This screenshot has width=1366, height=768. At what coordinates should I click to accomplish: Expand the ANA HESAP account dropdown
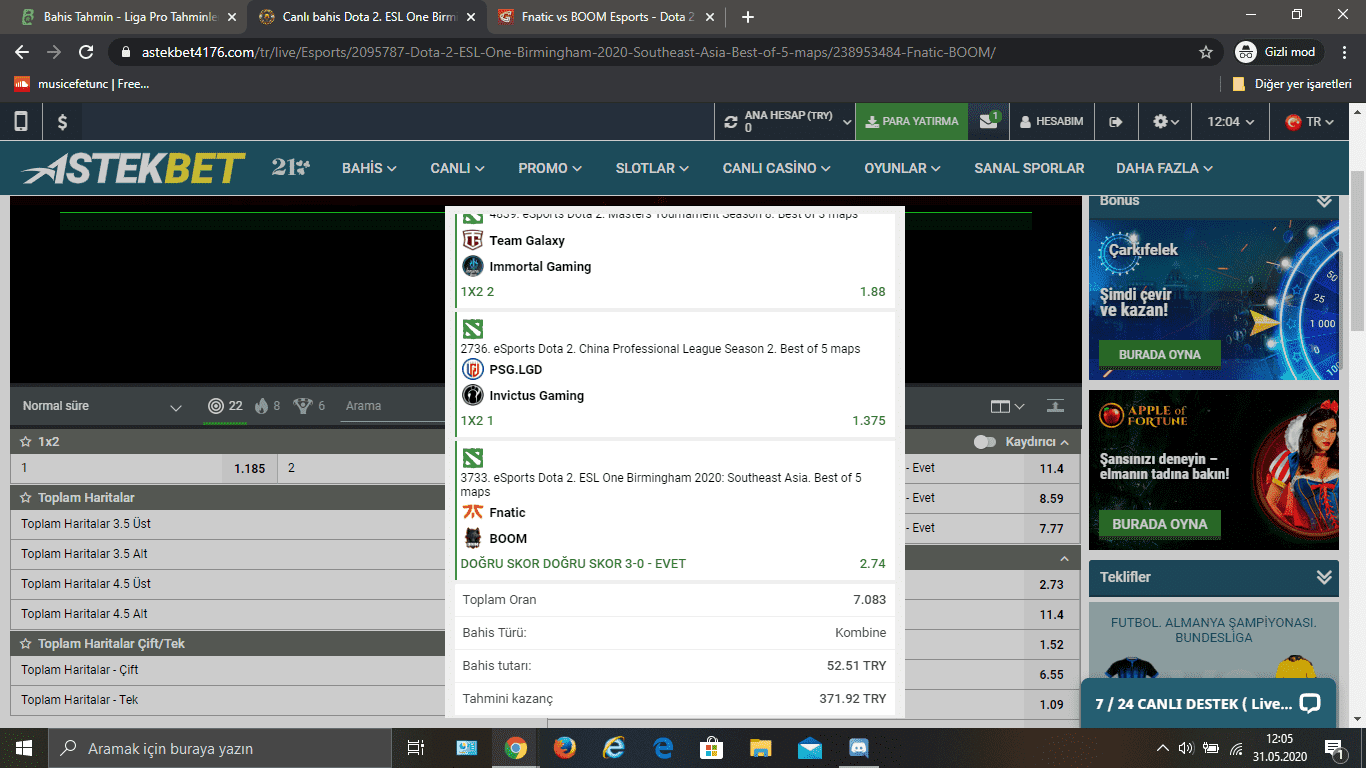coord(847,122)
